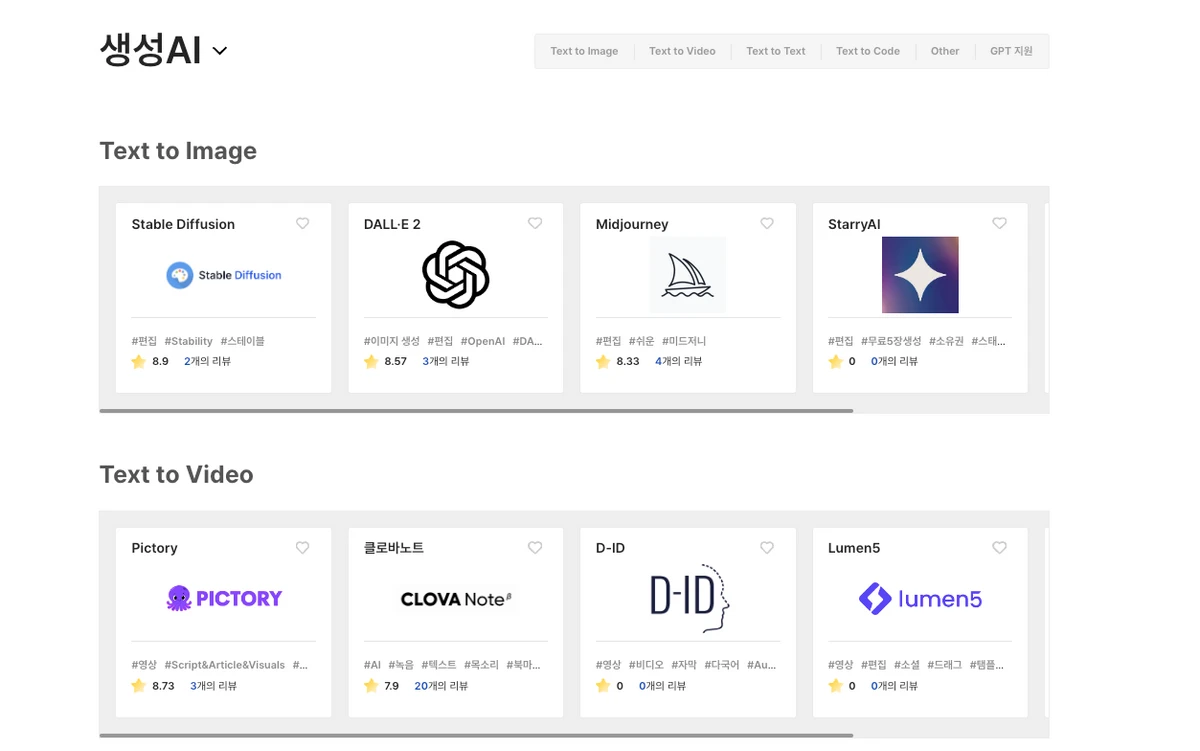Click the star icon beside Midjourney's 8.33
This screenshot has height=751, width=1200.
coord(603,361)
